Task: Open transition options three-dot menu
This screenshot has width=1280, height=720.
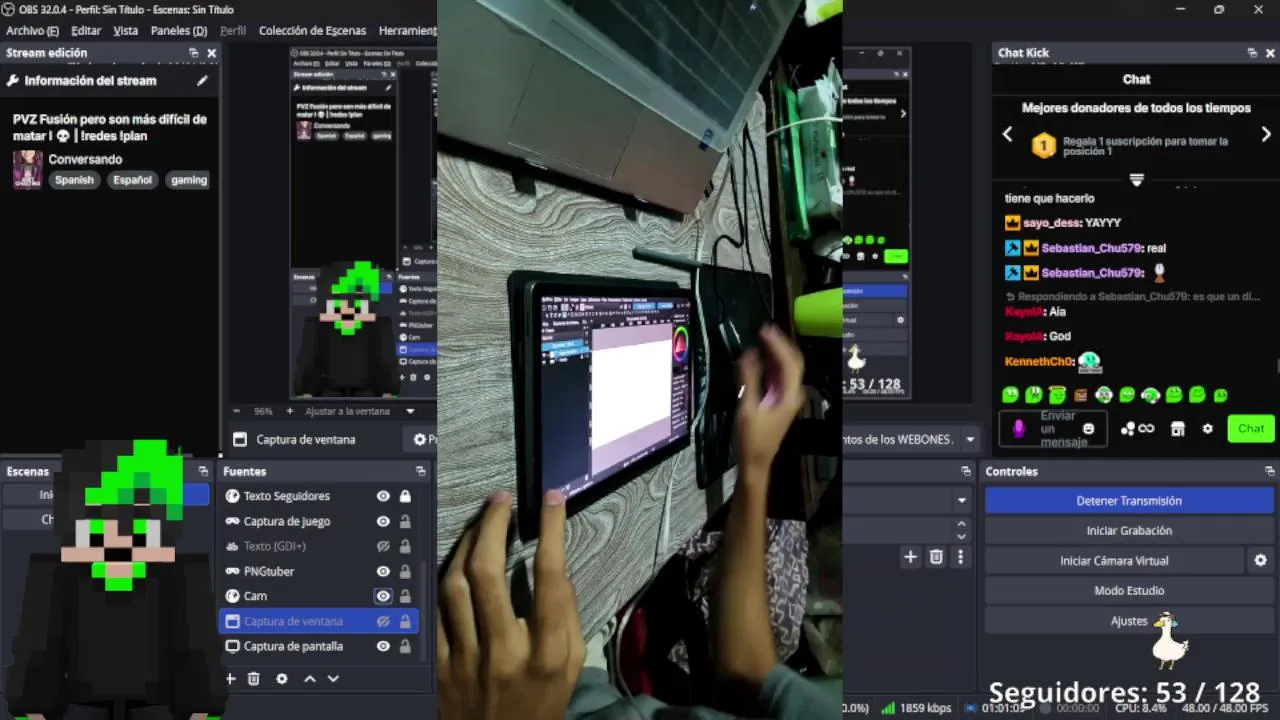Action: [x=960, y=557]
